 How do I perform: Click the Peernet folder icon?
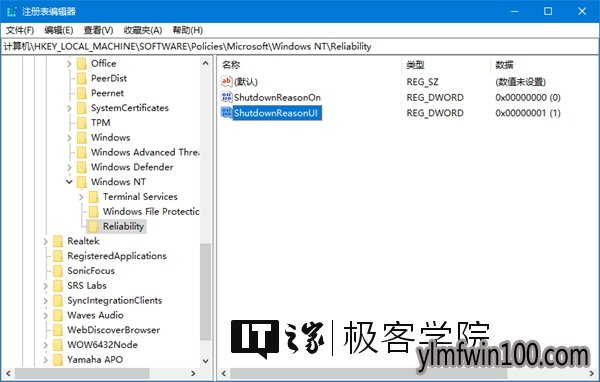[x=82, y=93]
